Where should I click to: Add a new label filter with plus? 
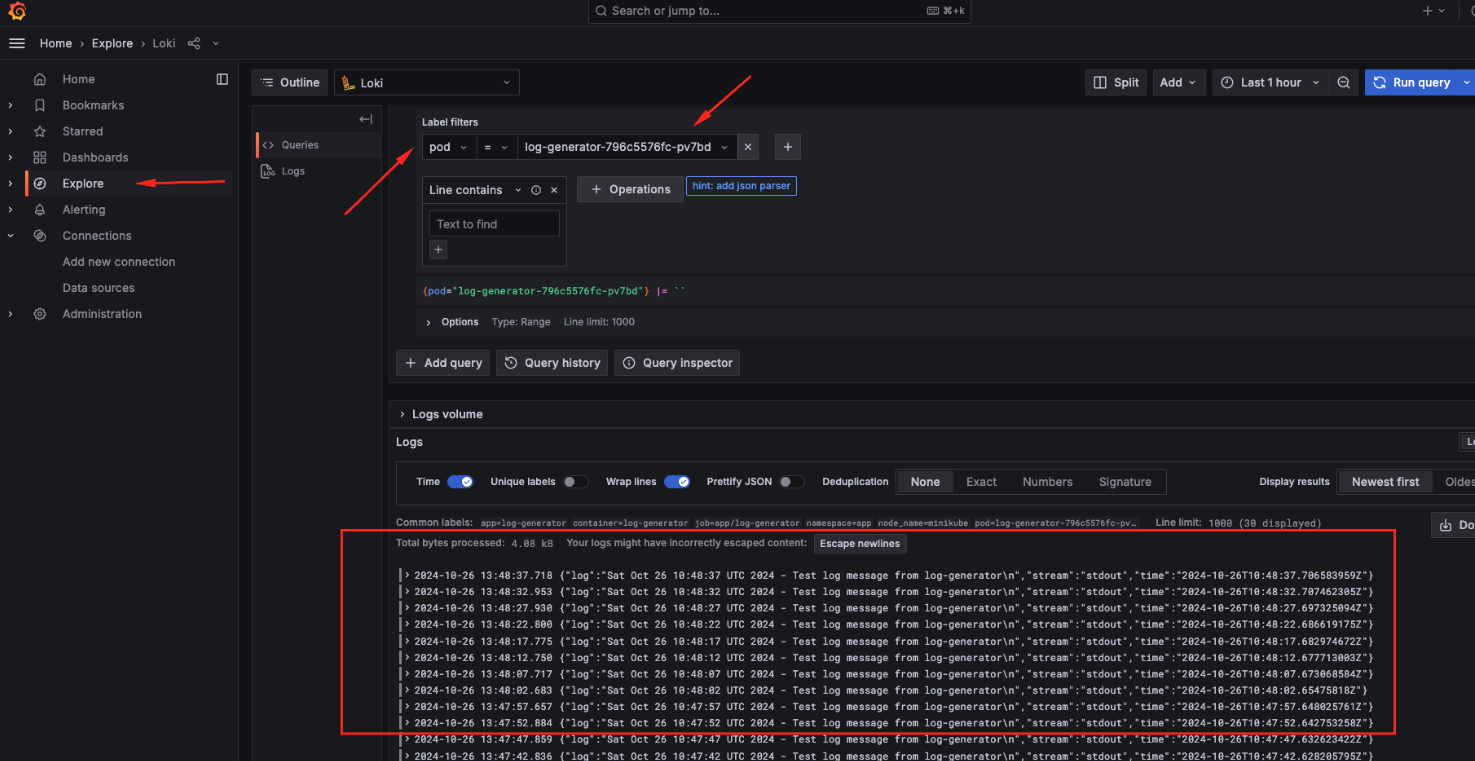coord(788,147)
